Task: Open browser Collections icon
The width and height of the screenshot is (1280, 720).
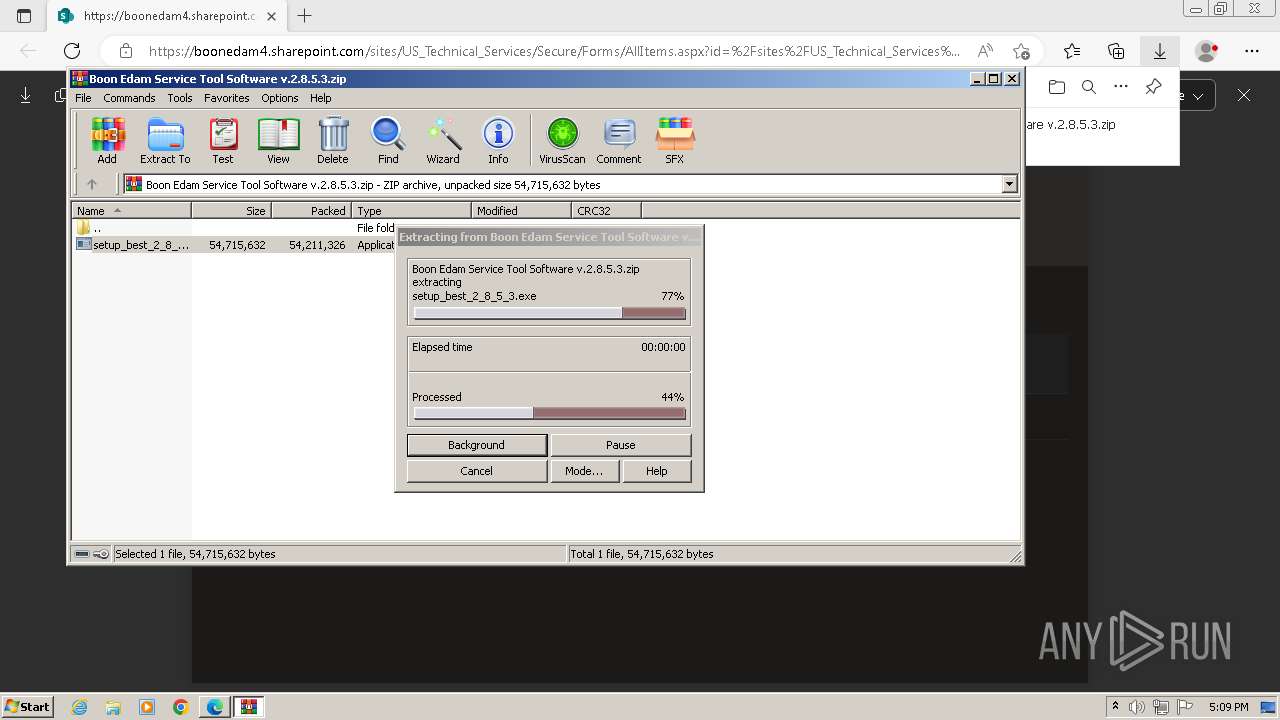Action: tap(1116, 51)
